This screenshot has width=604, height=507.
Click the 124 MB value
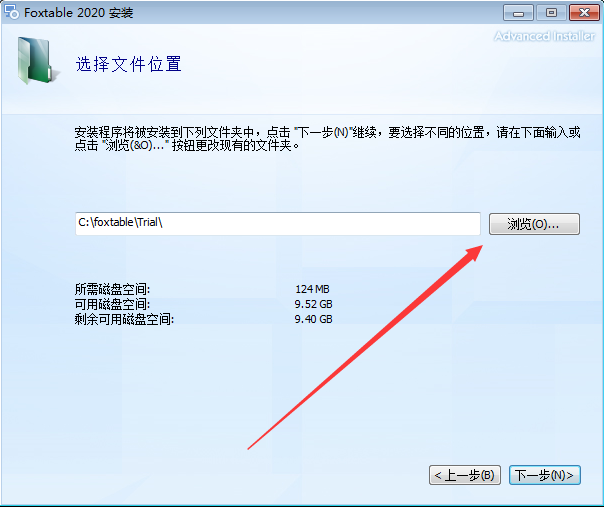pos(312,289)
